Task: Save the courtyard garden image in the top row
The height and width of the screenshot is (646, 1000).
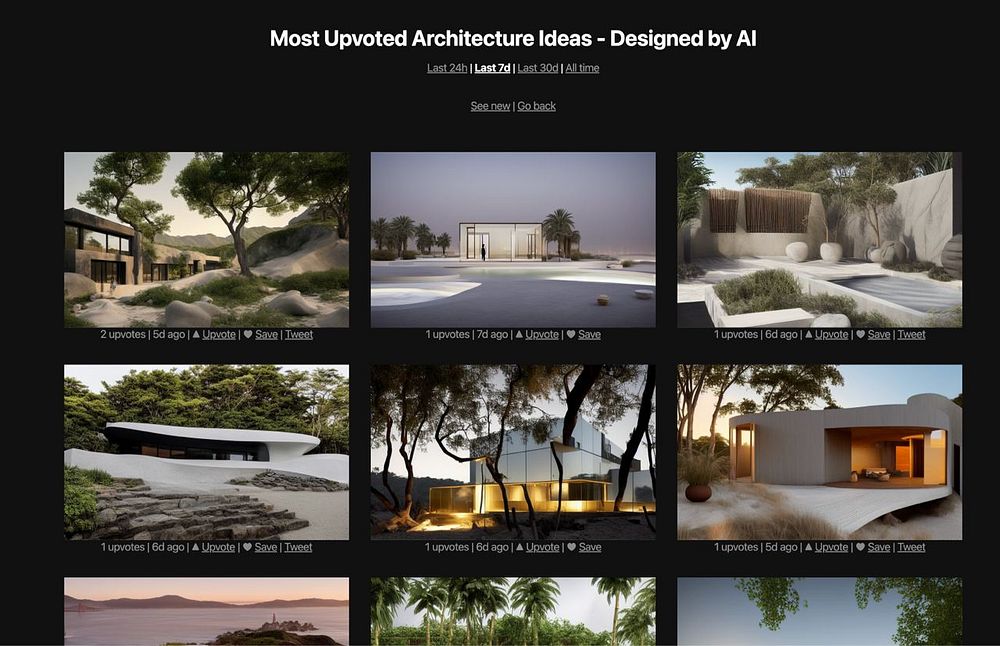Action: (x=879, y=334)
